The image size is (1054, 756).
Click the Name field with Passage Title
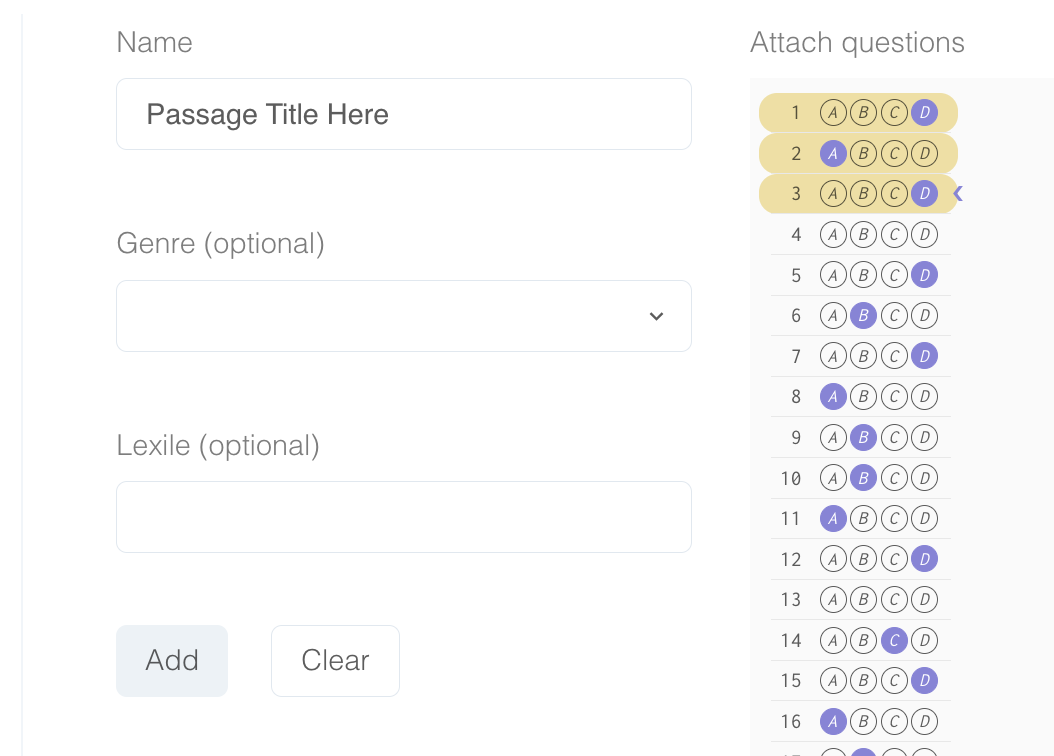404,114
